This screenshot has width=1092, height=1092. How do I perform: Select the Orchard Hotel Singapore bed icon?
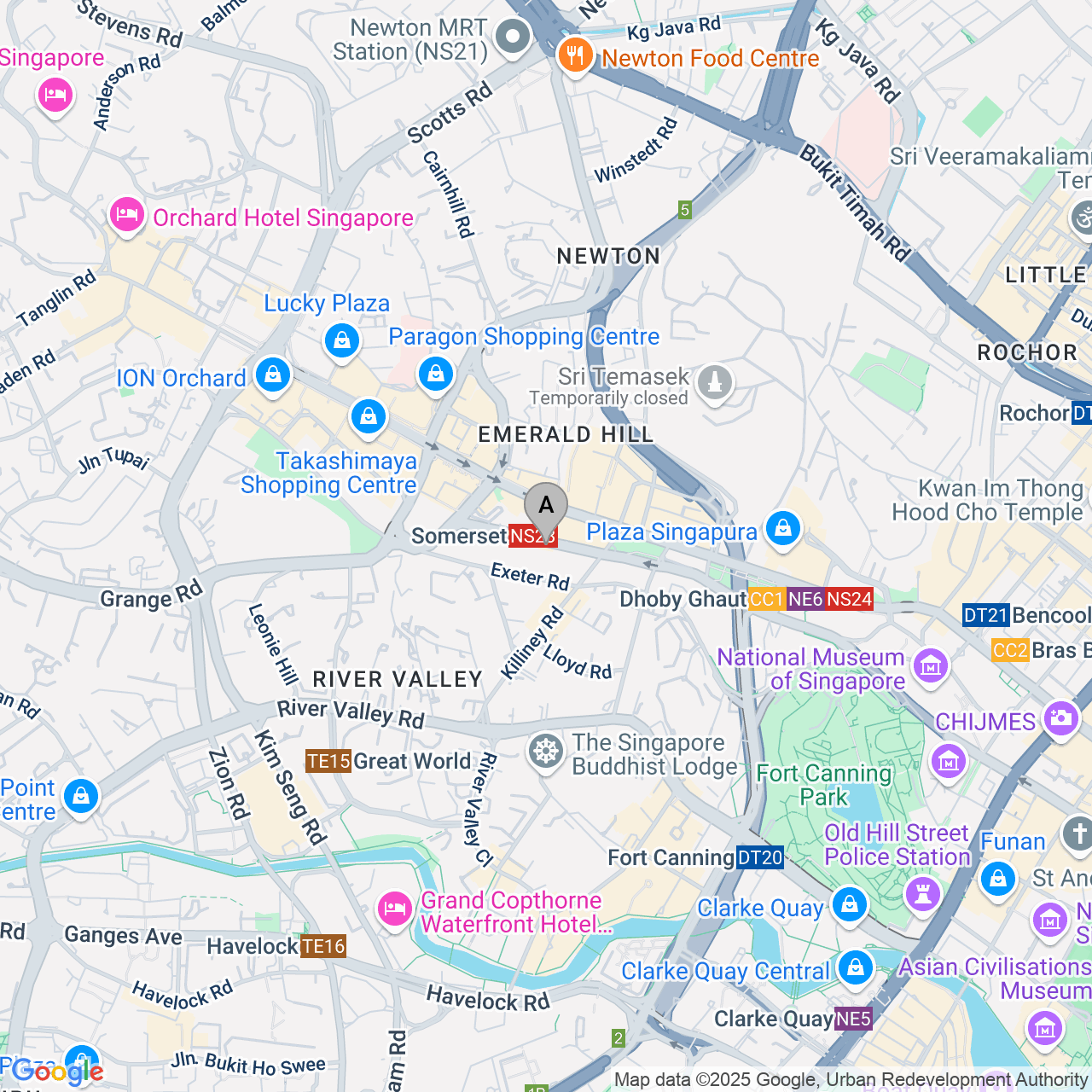[127, 217]
